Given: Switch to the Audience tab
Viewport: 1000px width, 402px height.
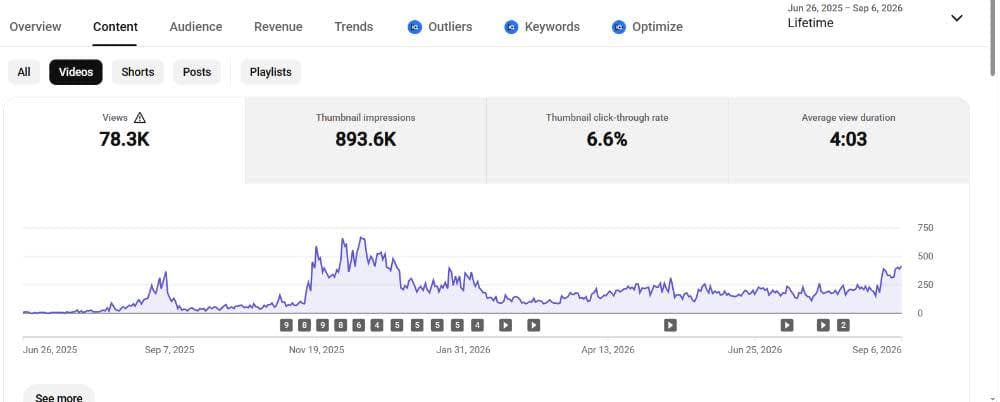Looking at the screenshot, I should pos(196,27).
